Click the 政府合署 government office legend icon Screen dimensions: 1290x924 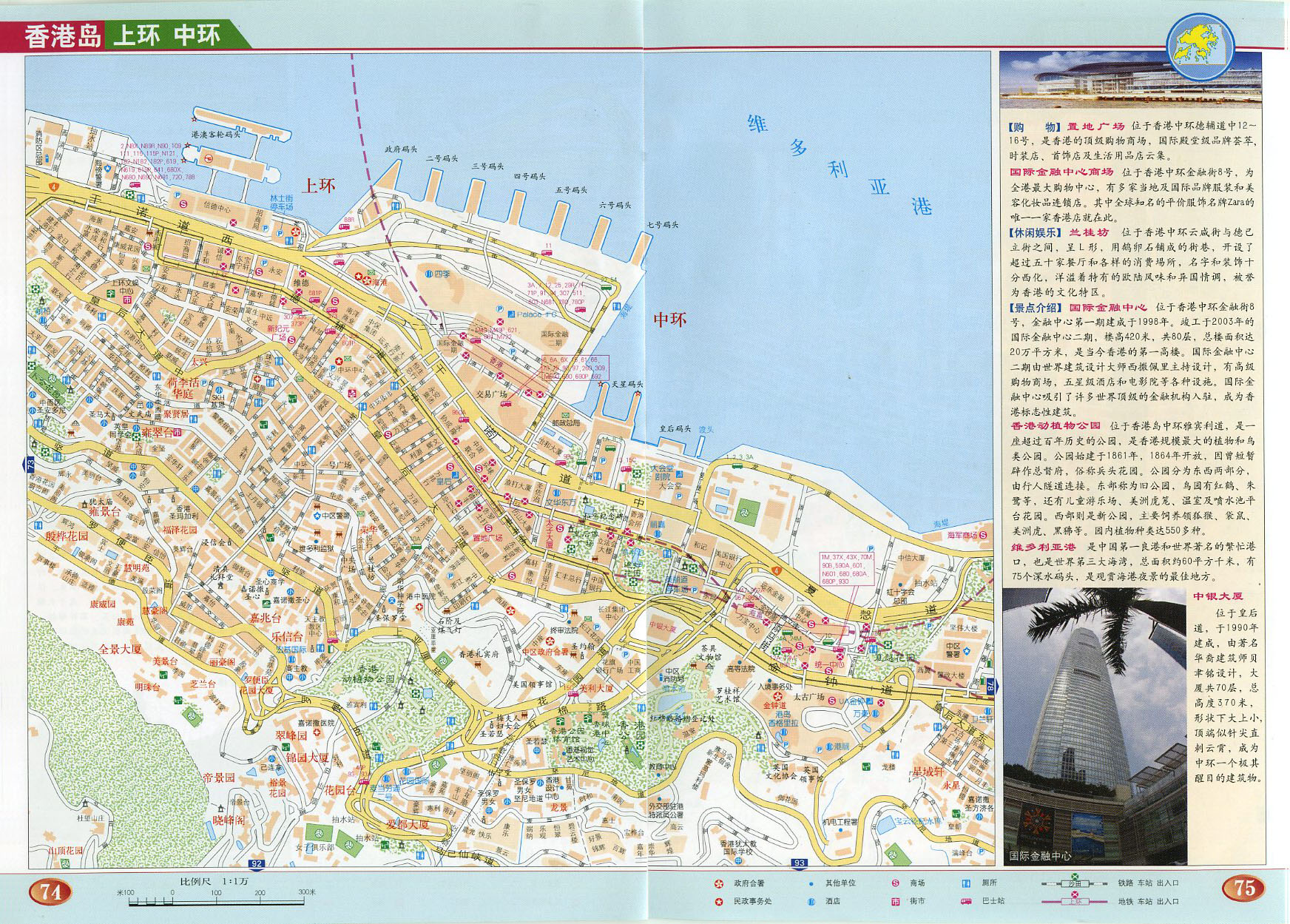point(717,883)
